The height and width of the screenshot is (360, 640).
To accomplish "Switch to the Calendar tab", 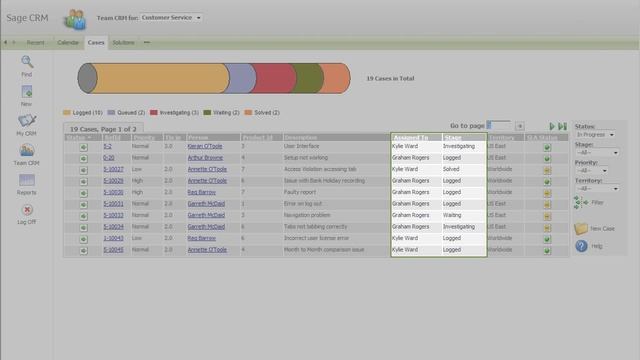I will (x=68, y=42).
